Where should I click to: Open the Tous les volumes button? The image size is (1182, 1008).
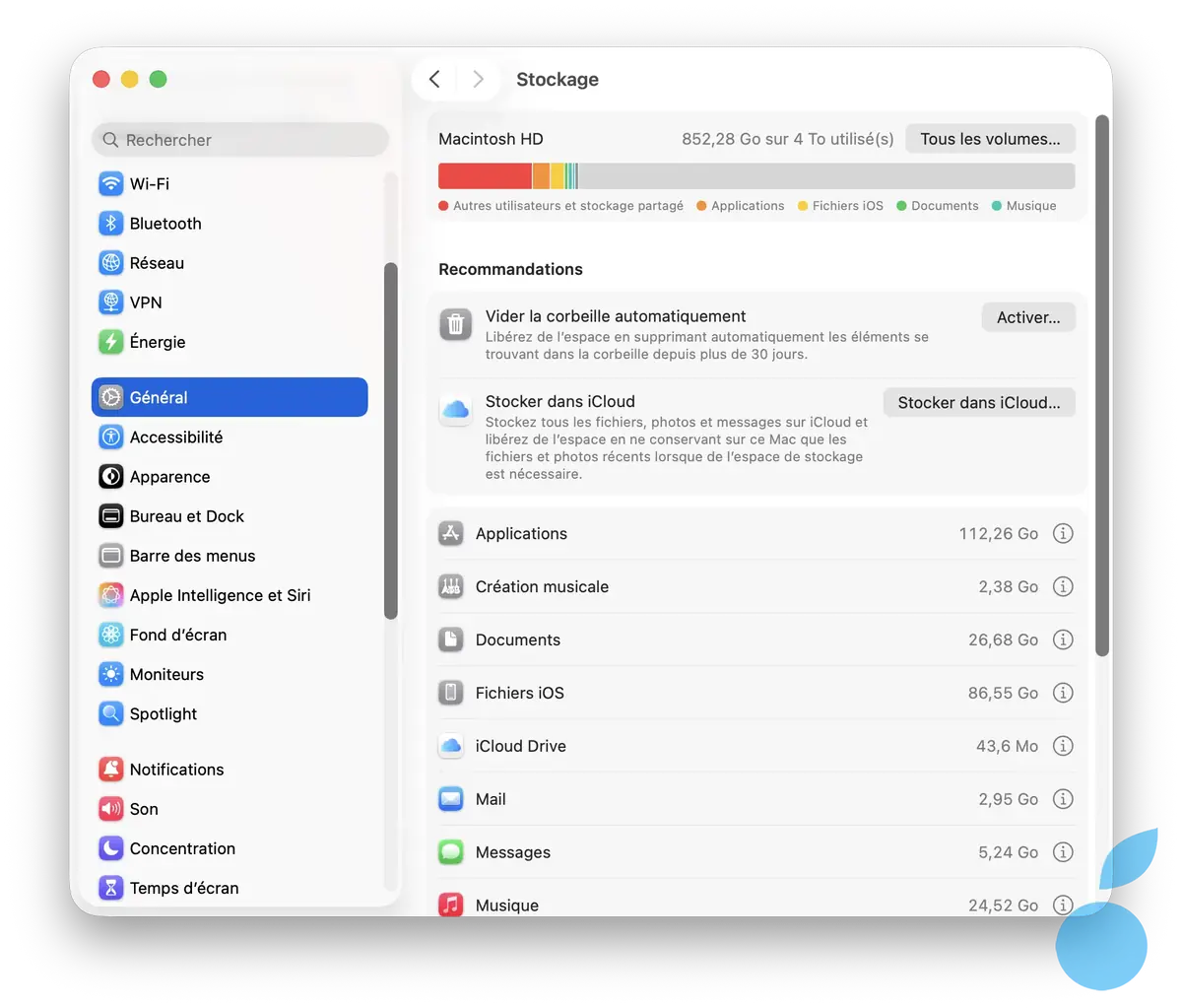click(x=990, y=139)
